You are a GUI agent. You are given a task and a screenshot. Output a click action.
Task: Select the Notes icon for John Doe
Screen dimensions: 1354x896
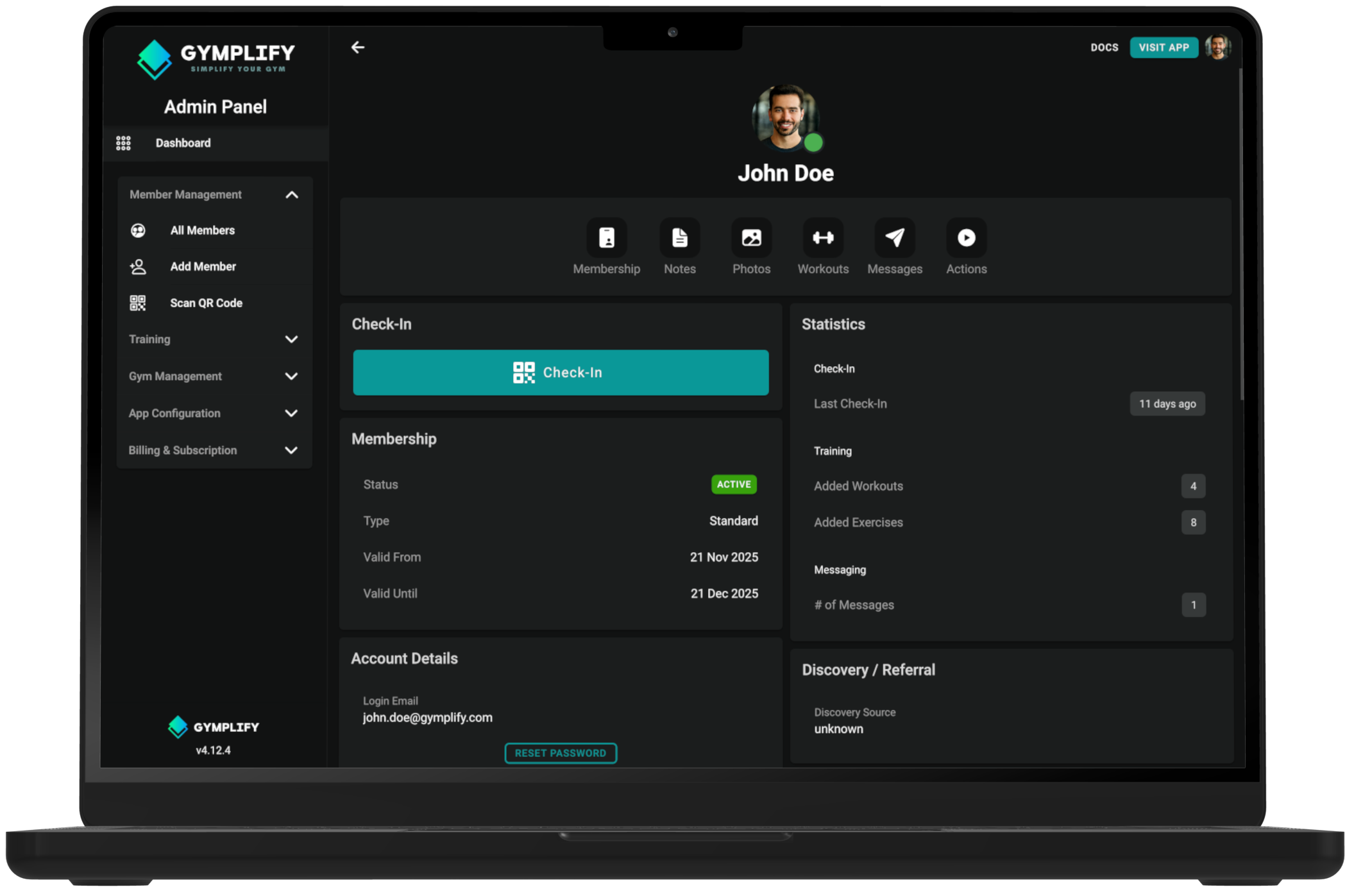tap(679, 237)
